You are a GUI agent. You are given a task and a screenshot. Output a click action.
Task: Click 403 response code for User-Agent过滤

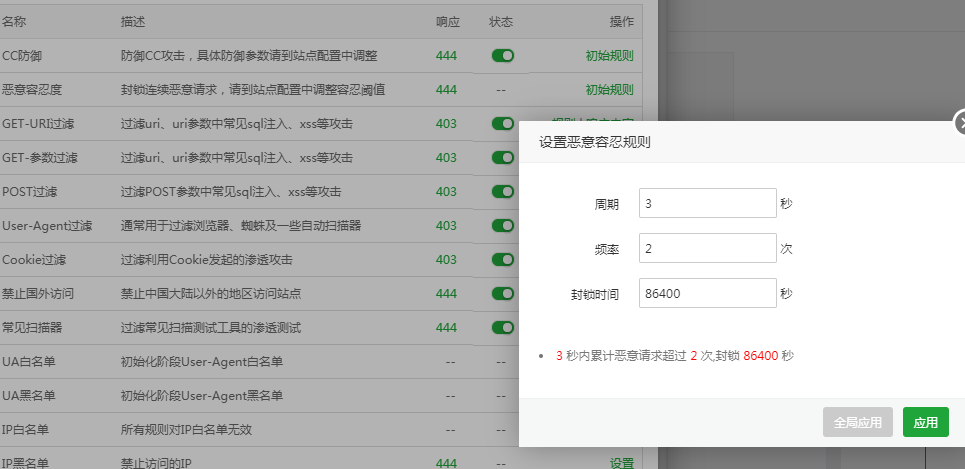point(446,226)
